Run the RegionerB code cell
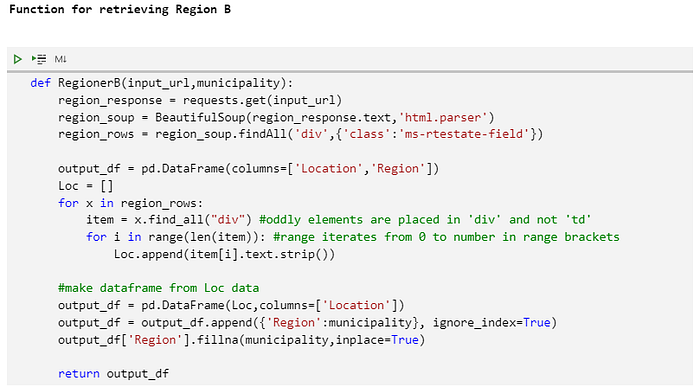The height and width of the screenshot is (389, 700). pos(17,59)
